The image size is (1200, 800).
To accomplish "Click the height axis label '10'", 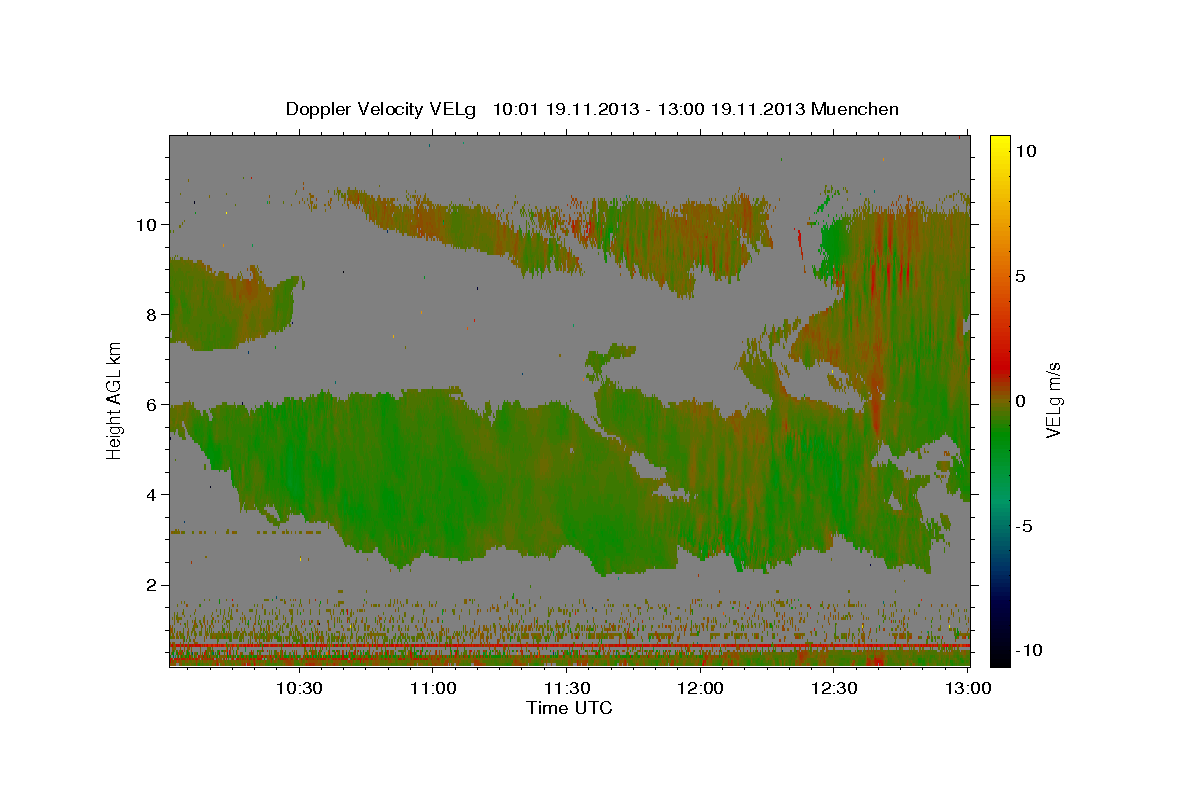I will pyautogui.click(x=146, y=224).
